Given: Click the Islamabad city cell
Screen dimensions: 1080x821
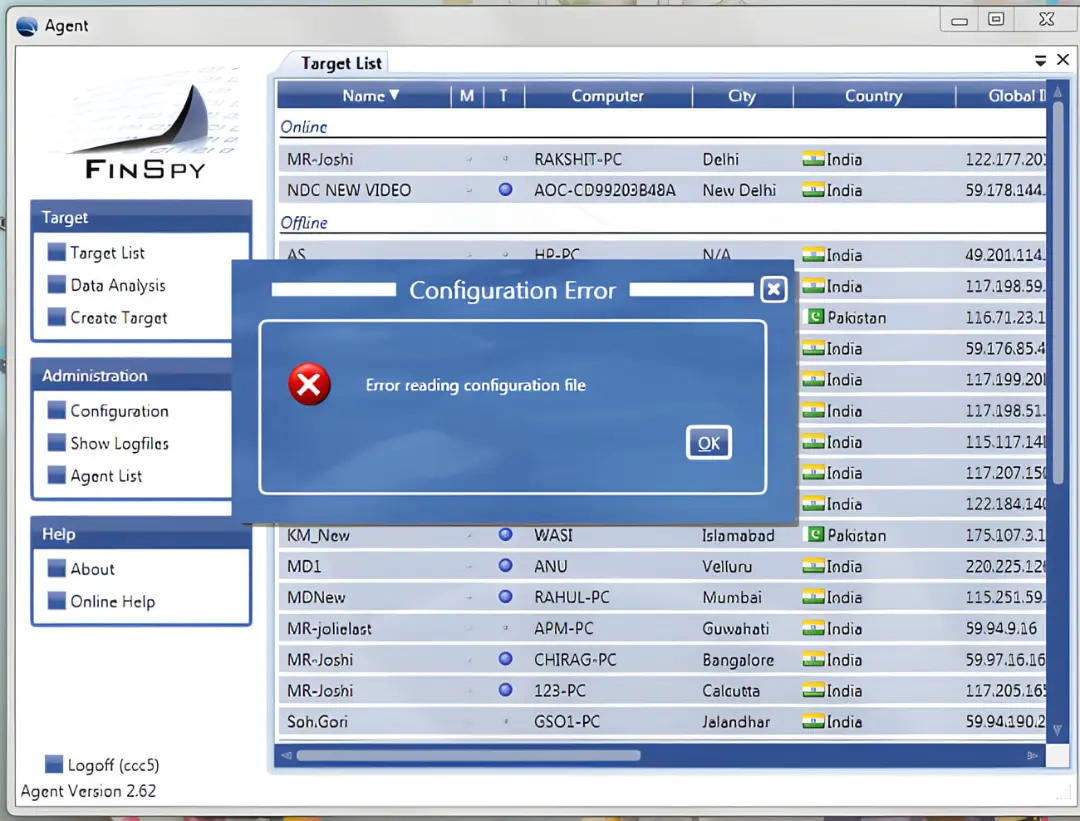Looking at the screenshot, I should tap(738, 535).
